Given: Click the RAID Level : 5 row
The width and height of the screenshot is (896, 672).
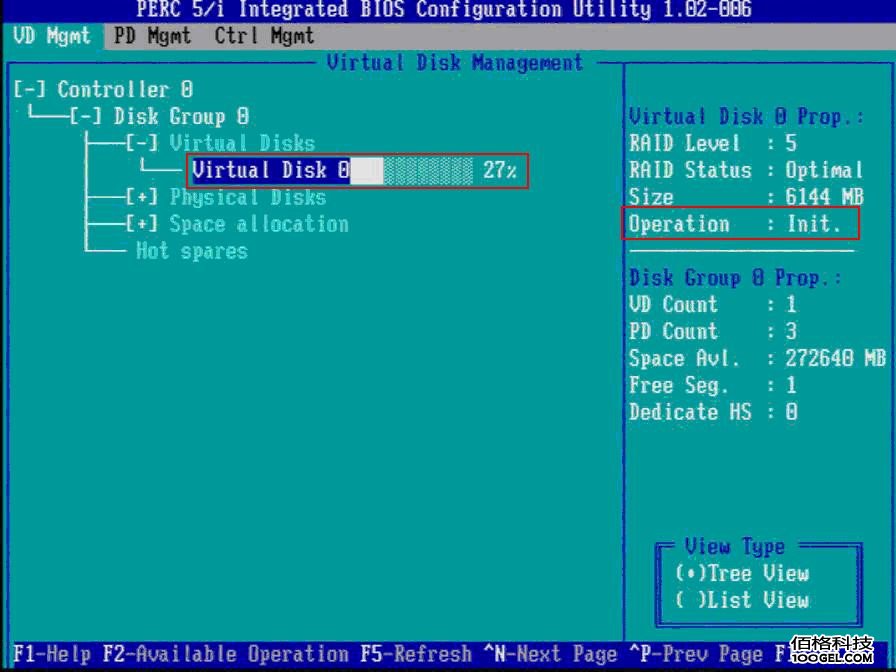Looking at the screenshot, I should (713, 143).
